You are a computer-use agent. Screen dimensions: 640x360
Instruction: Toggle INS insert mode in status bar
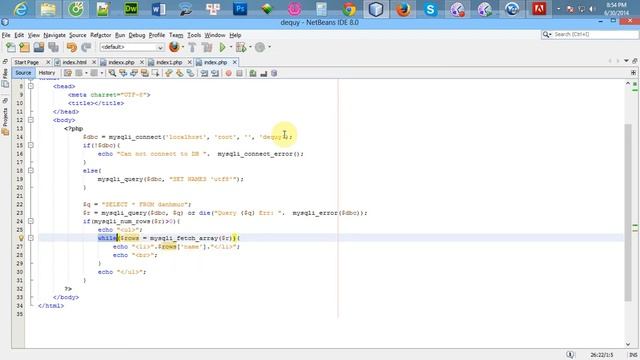[x=633, y=355]
